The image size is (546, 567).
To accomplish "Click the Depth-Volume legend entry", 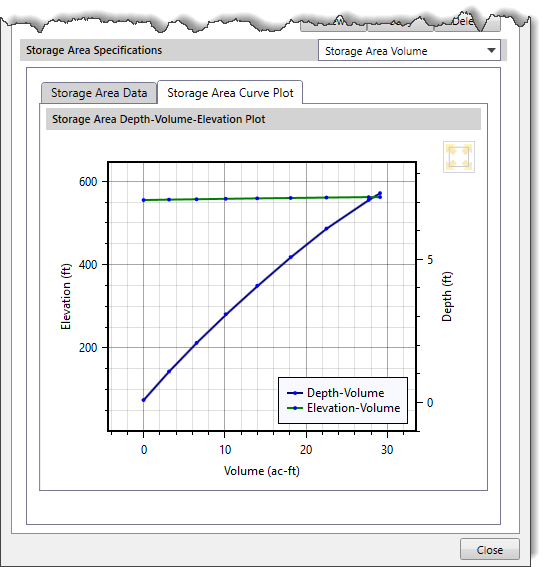I will coord(336,393).
